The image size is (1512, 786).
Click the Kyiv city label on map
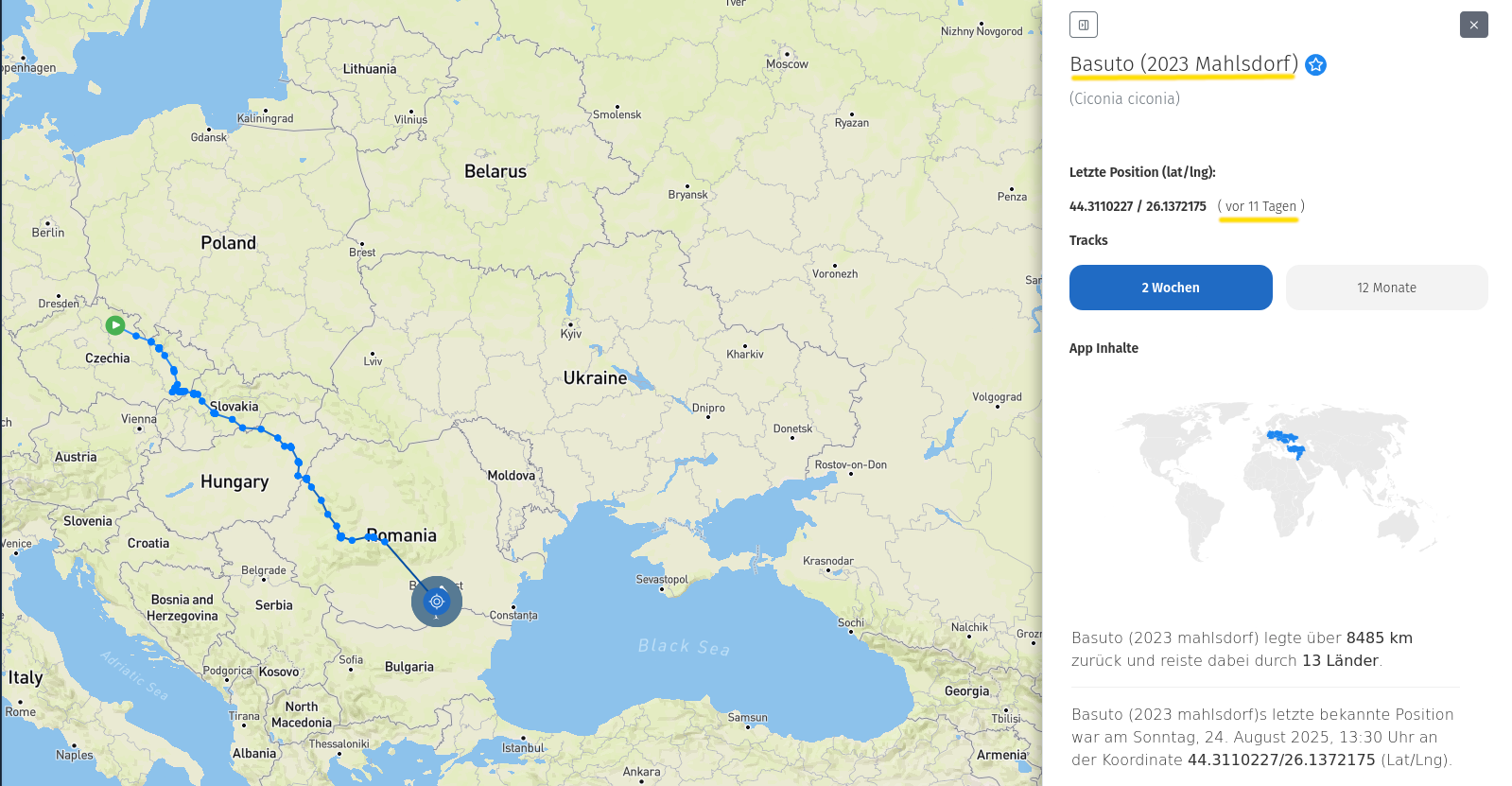click(x=571, y=334)
